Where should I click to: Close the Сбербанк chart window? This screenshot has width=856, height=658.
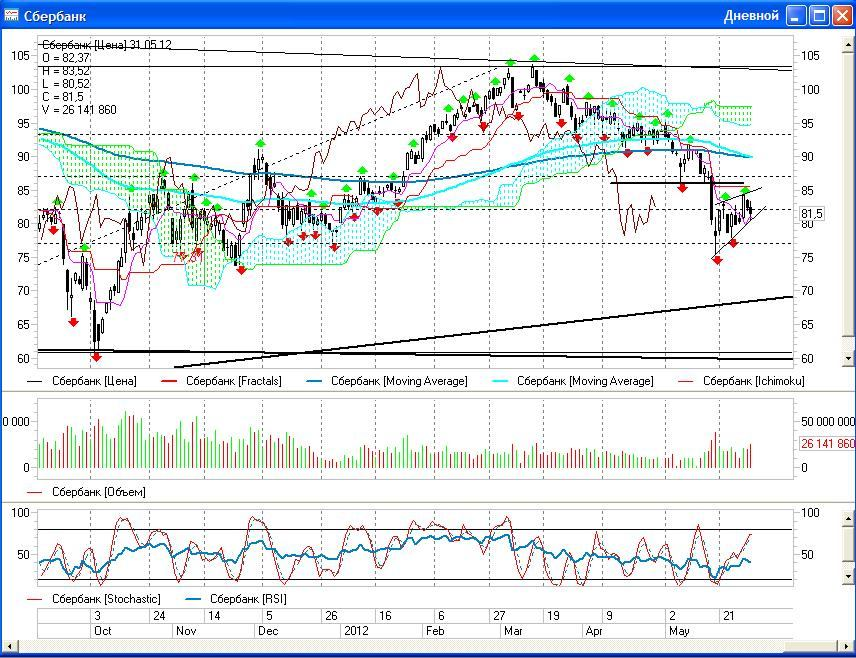(842, 16)
